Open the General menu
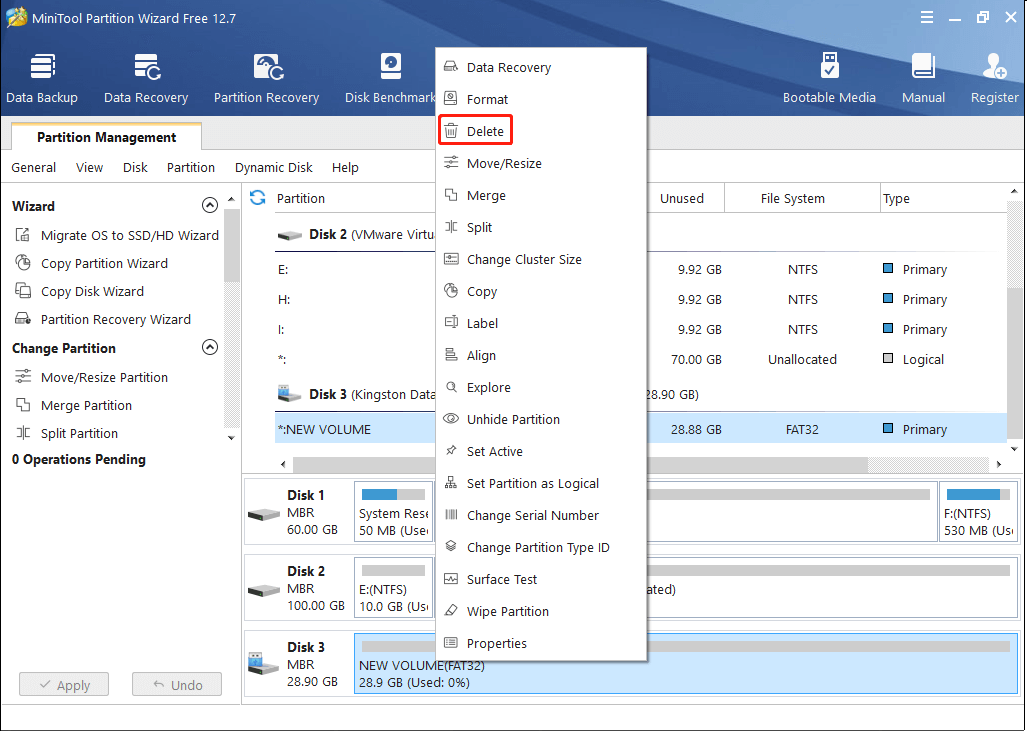1027x731 pixels. [x=33, y=168]
